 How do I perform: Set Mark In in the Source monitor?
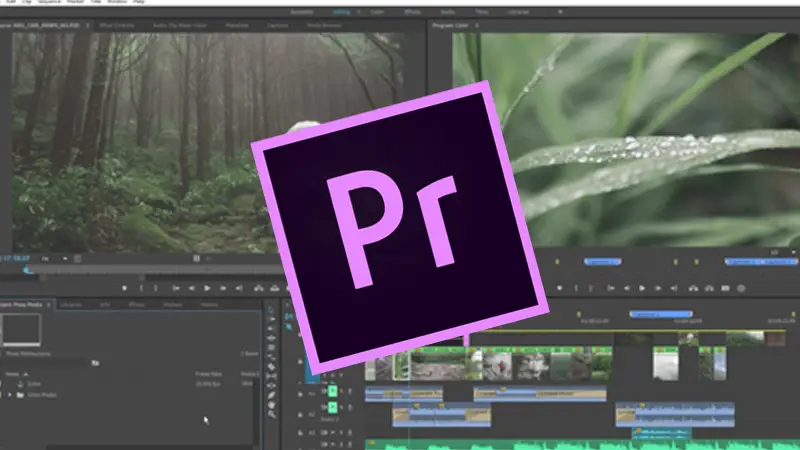coord(141,288)
